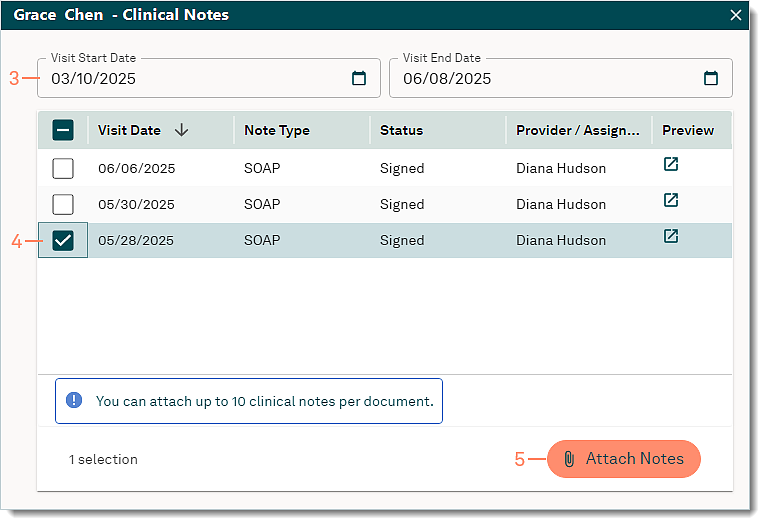Click the Visit Date sort arrow

pos(181,130)
